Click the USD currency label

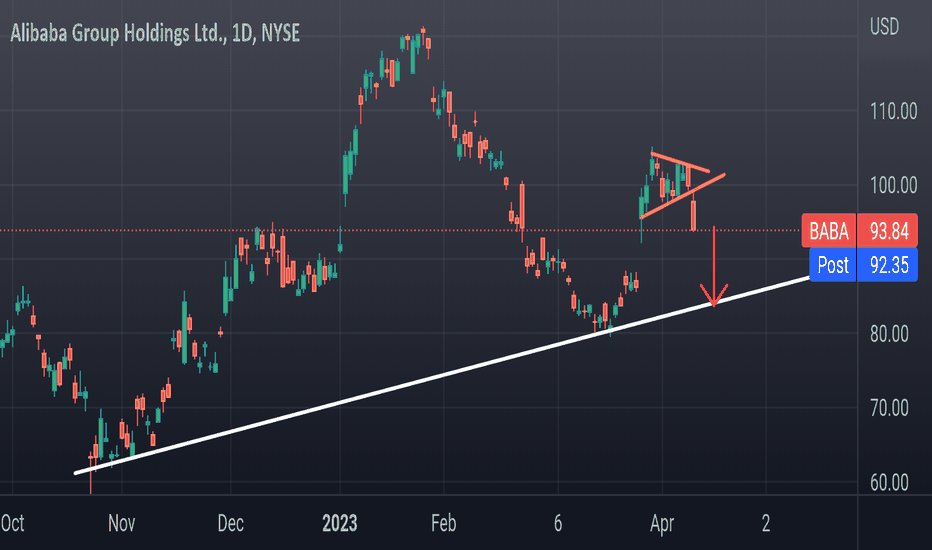[884, 27]
